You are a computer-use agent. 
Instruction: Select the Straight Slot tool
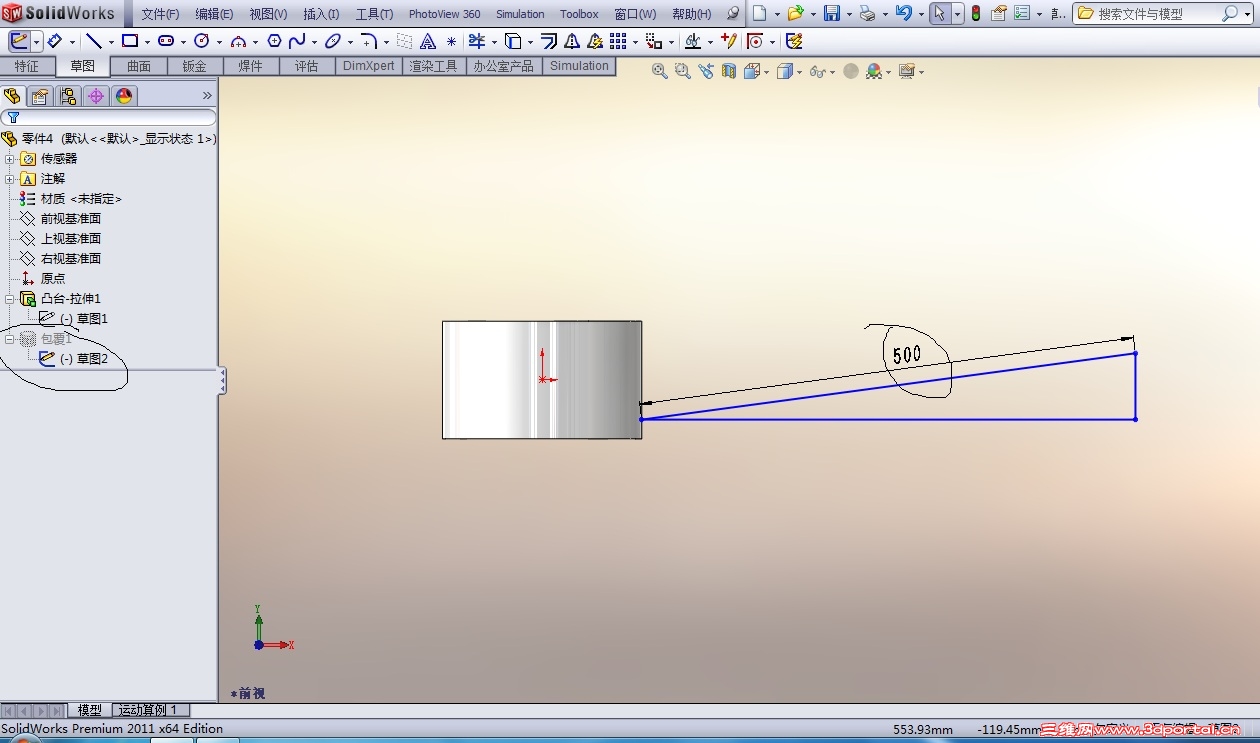click(166, 41)
